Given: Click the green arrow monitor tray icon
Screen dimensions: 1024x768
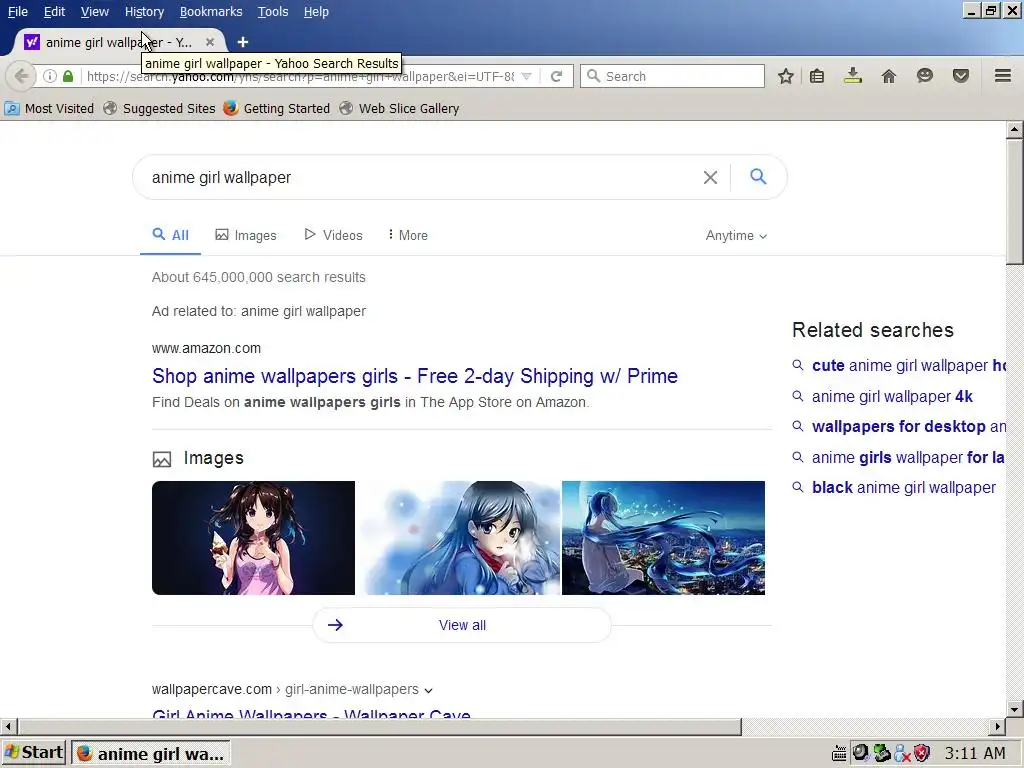Looking at the screenshot, I should point(882,753).
